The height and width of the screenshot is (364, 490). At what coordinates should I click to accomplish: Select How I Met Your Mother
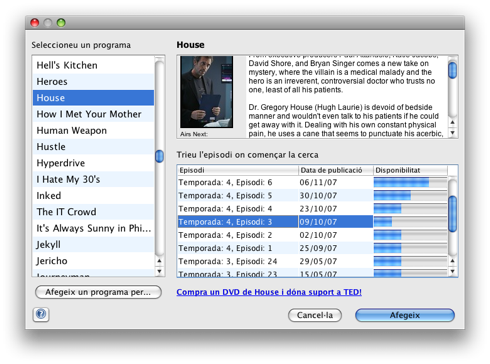[x=93, y=114]
